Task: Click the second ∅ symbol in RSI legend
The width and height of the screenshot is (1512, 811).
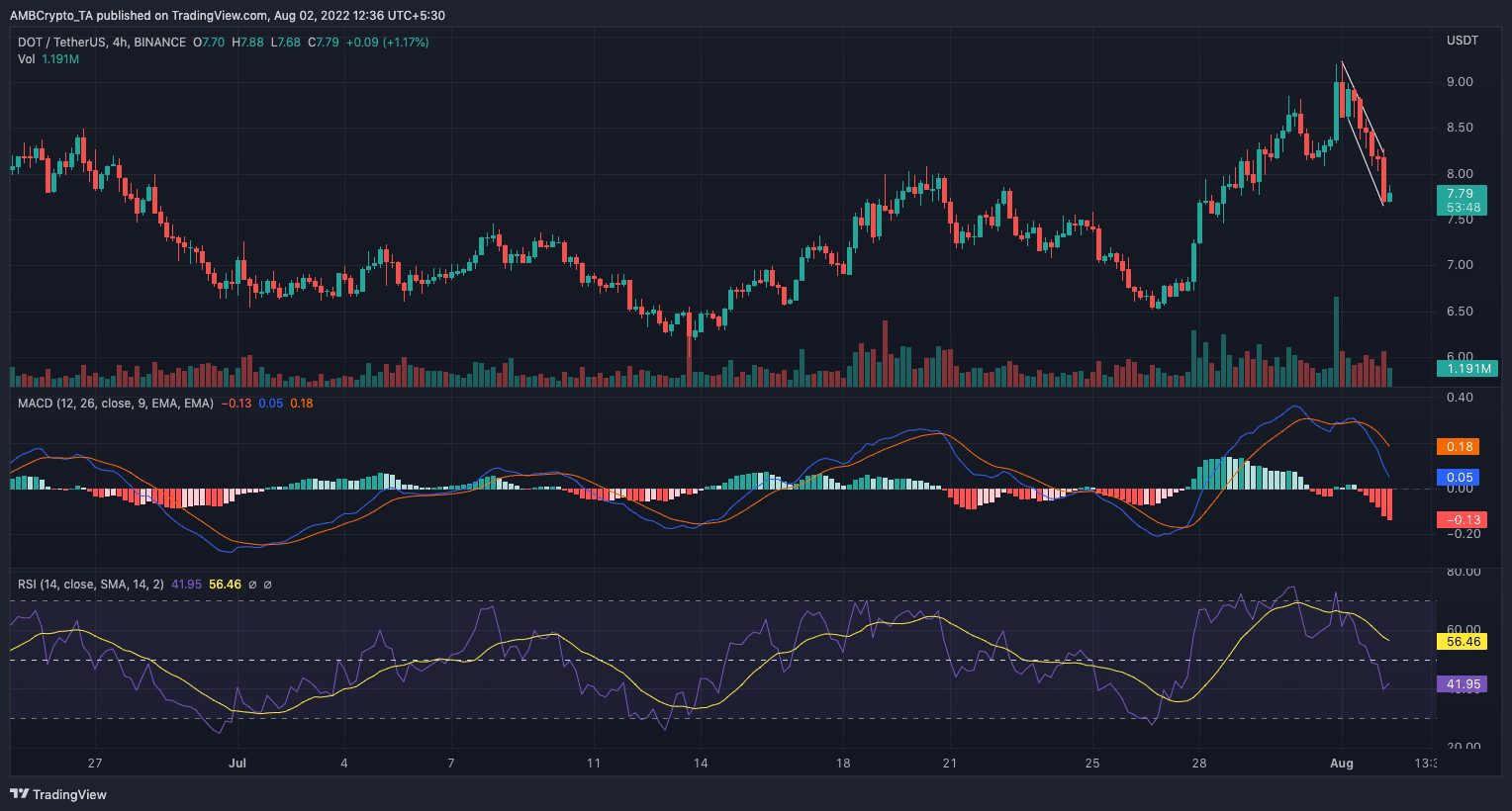Action: [267, 585]
